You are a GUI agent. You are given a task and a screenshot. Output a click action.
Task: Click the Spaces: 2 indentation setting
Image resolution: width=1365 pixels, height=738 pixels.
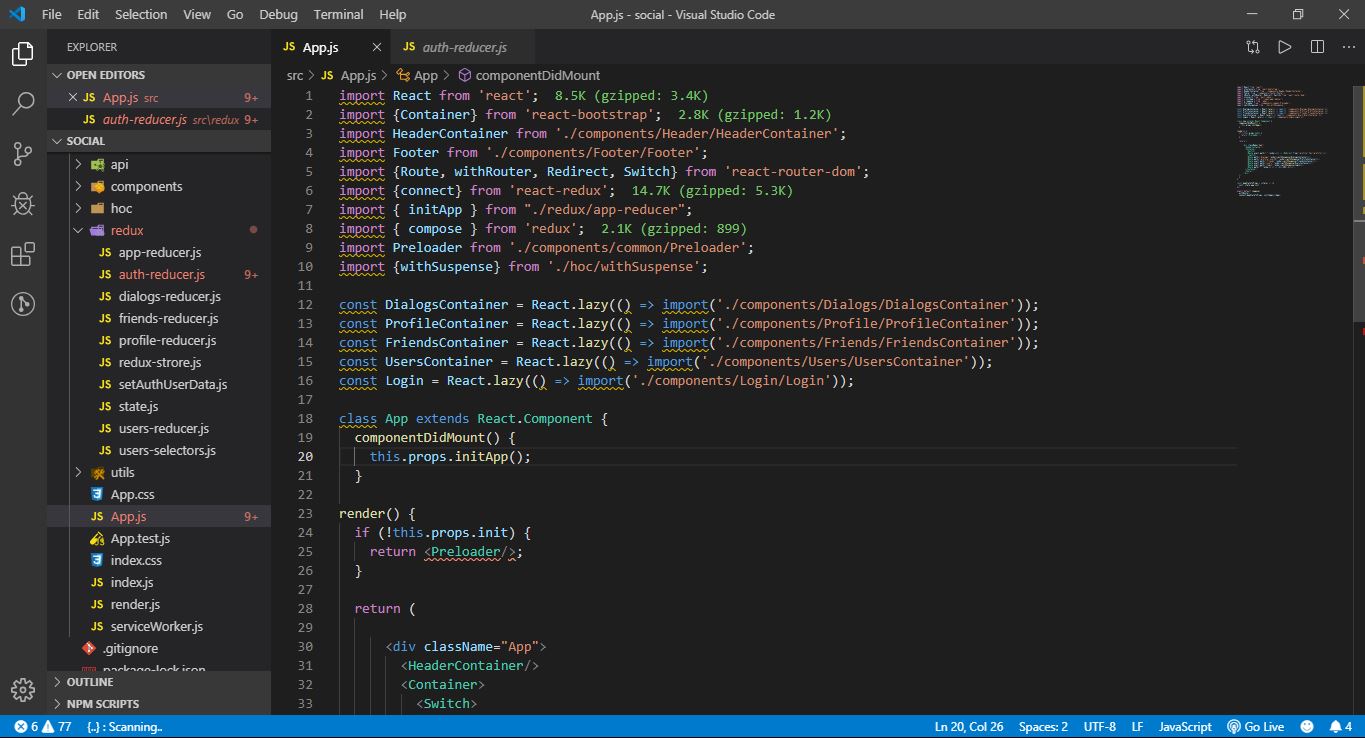click(1043, 727)
